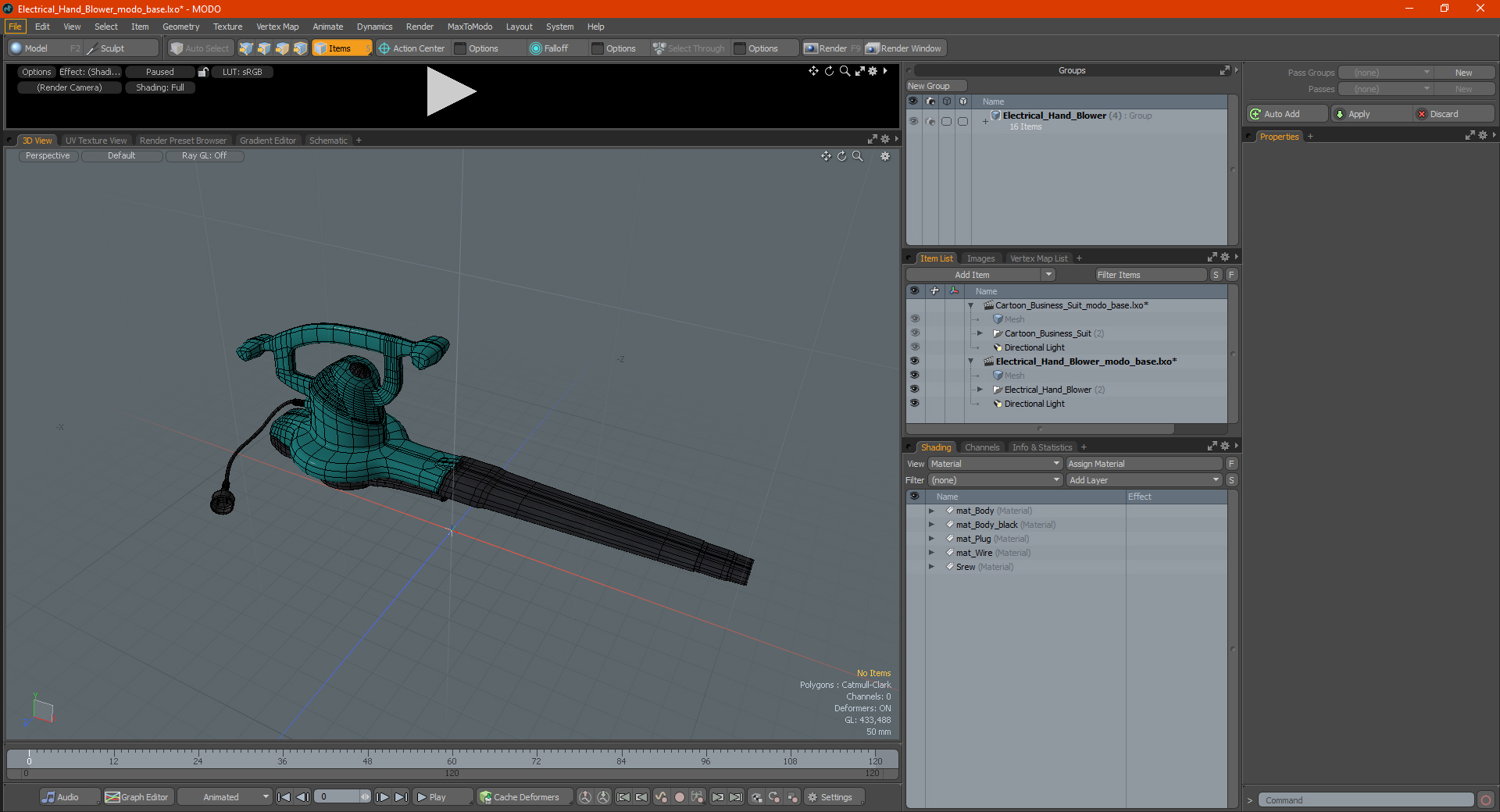Image resolution: width=1500 pixels, height=812 pixels.
Task: Toggle visibility of Electrical_Hand_Blower group
Action: point(913,121)
